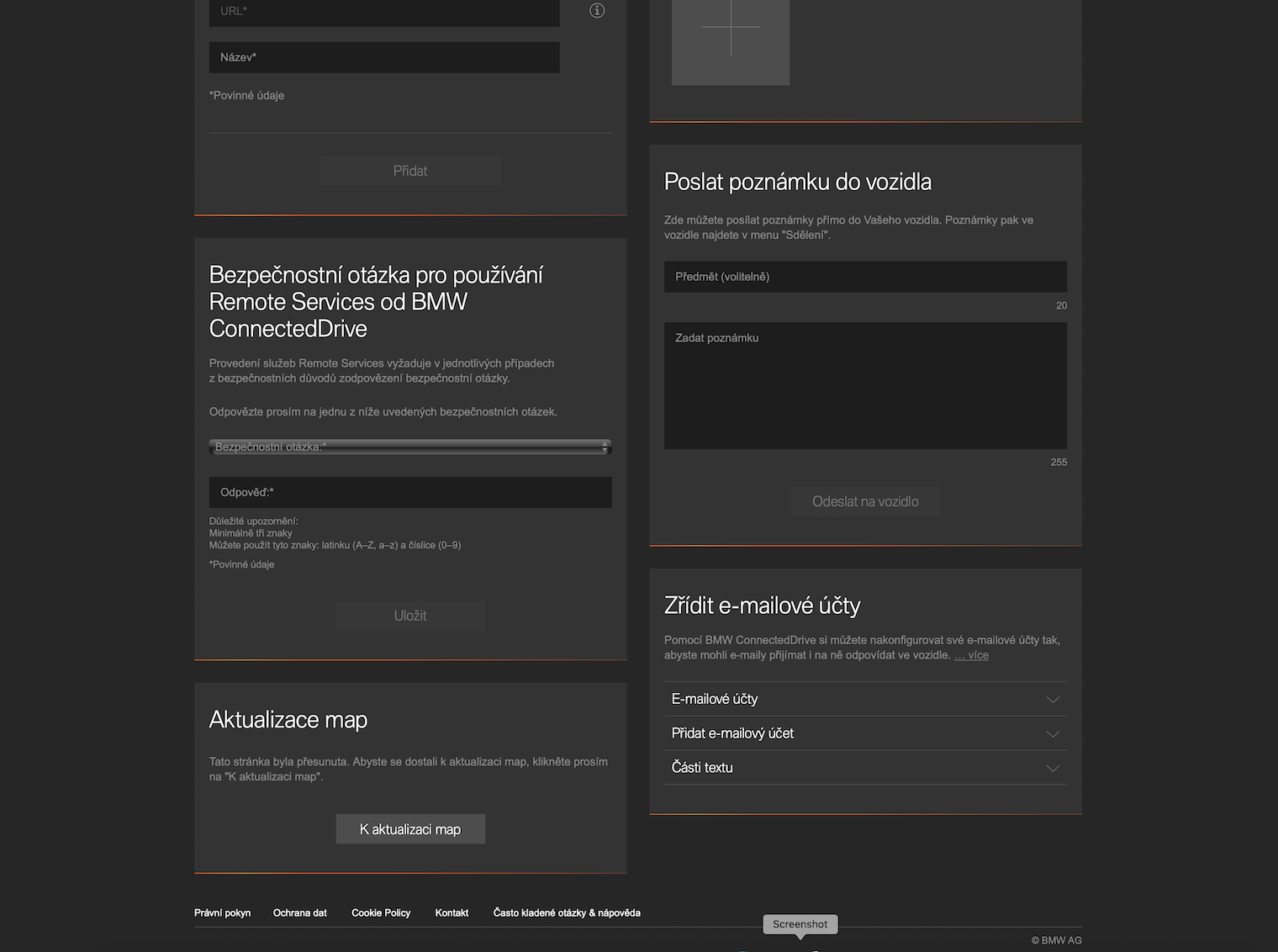Click into the Zadat poznámku text area
The height and width of the screenshot is (952, 1278).
coord(865,385)
